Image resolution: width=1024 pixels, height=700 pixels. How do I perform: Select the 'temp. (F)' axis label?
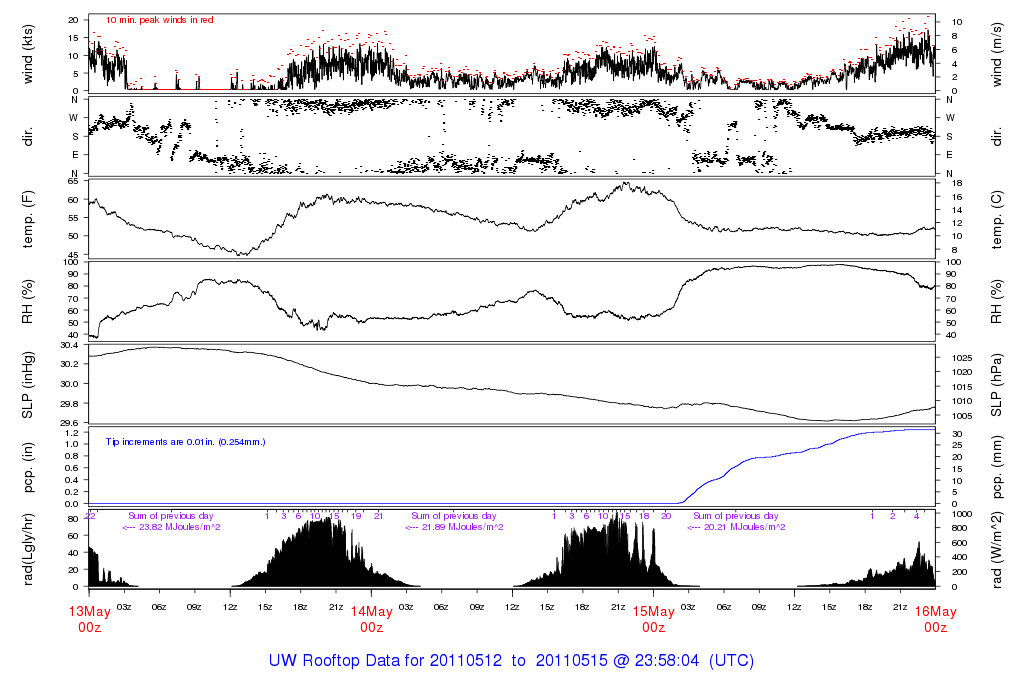click(x=28, y=219)
